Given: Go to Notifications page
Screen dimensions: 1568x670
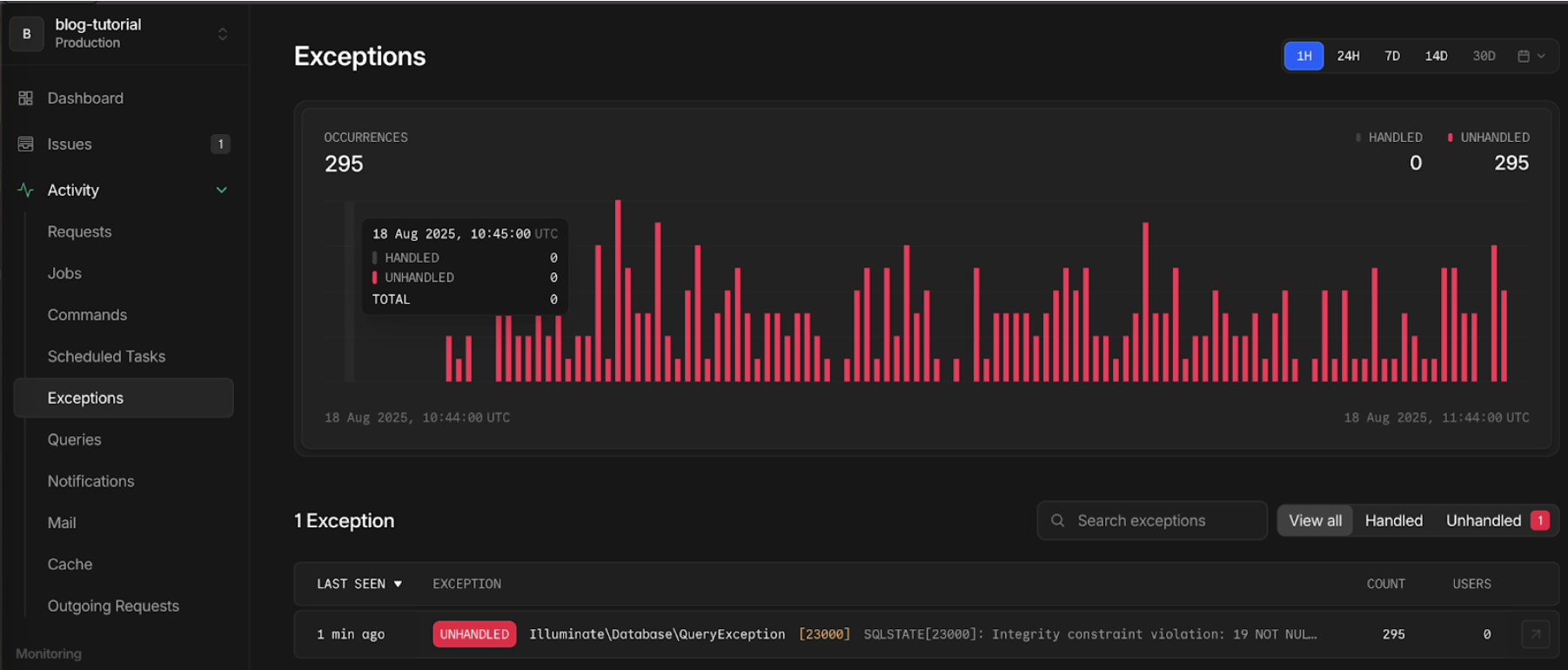Looking at the screenshot, I should [90, 481].
